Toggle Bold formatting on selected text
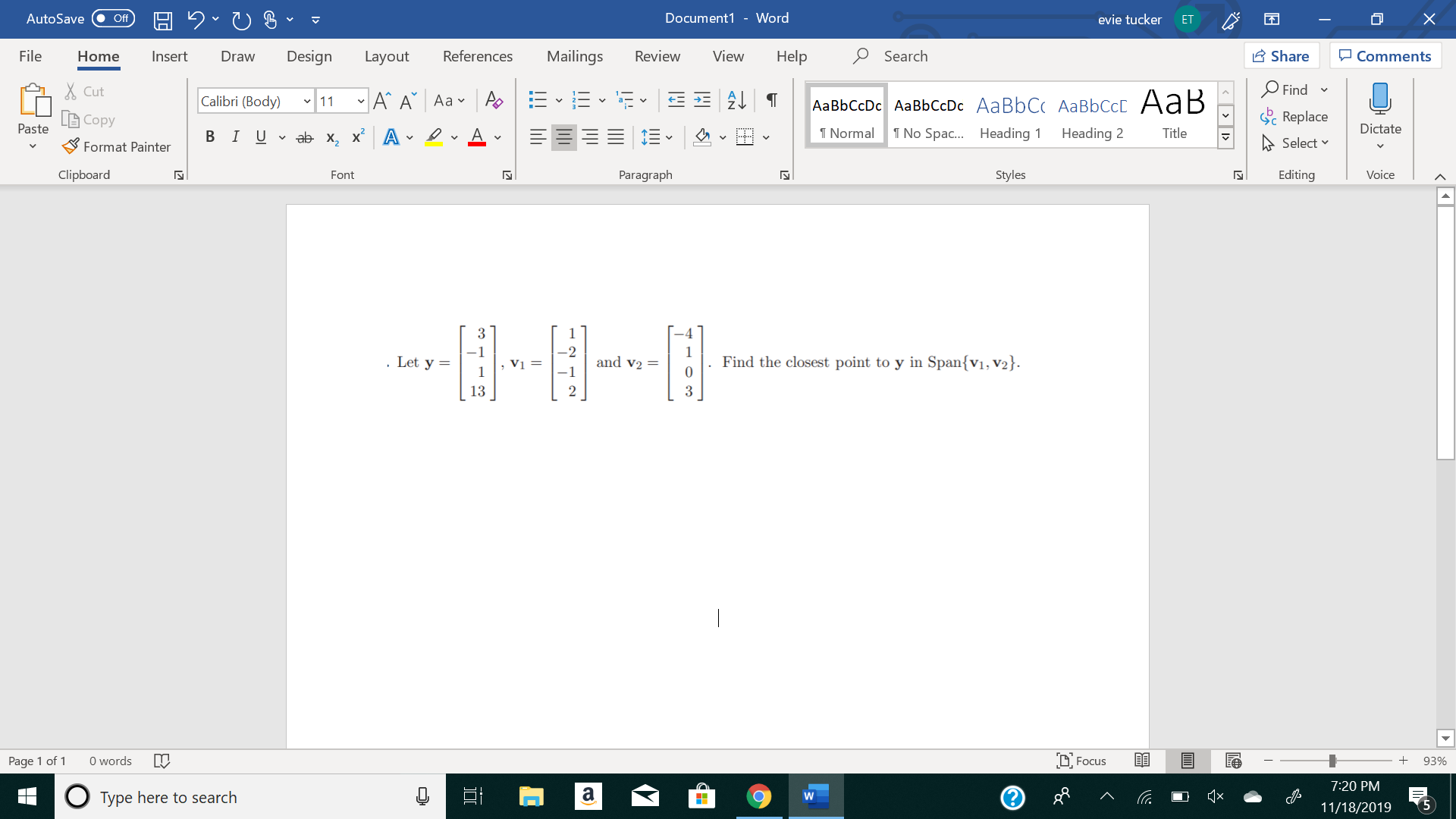The width and height of the screenshot is (1456, 819). tap(208, 135)
